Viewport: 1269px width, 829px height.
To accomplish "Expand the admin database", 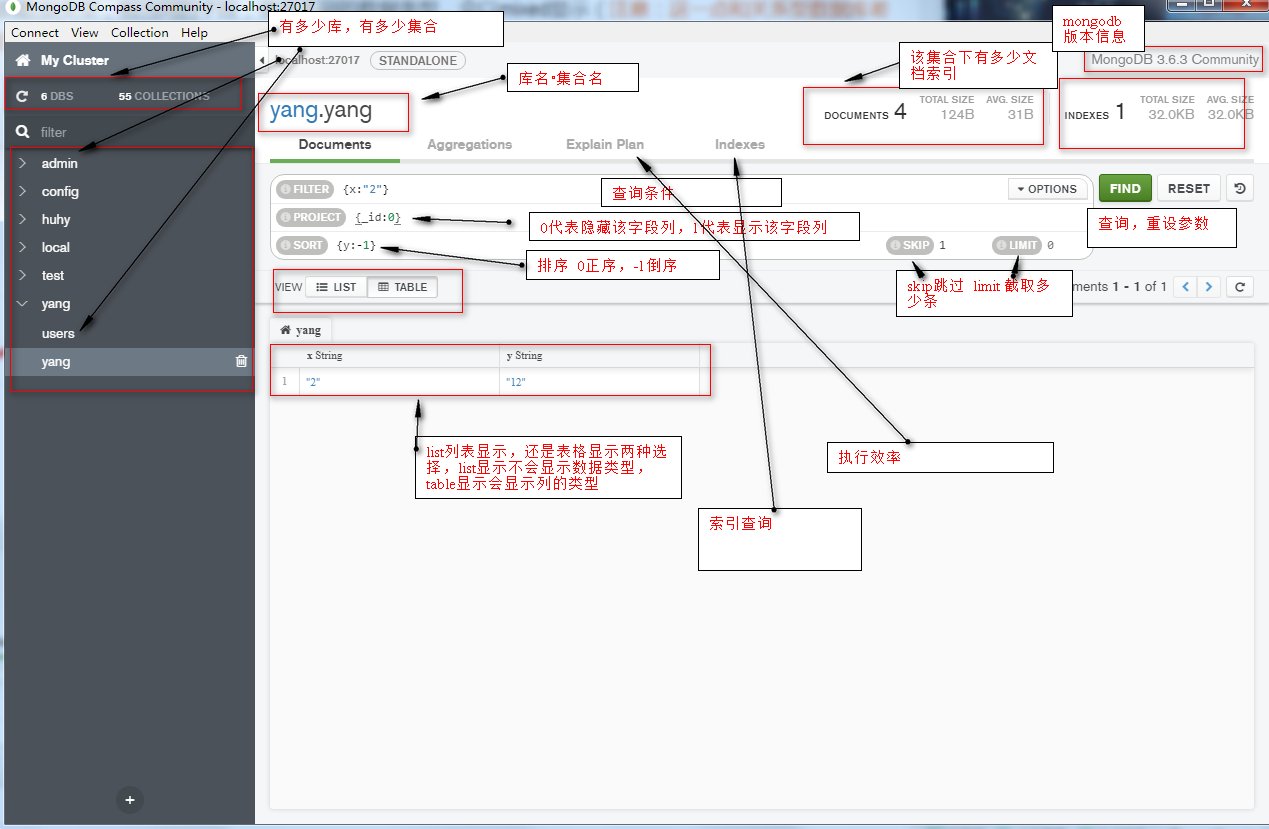I will tap(22, 163).
